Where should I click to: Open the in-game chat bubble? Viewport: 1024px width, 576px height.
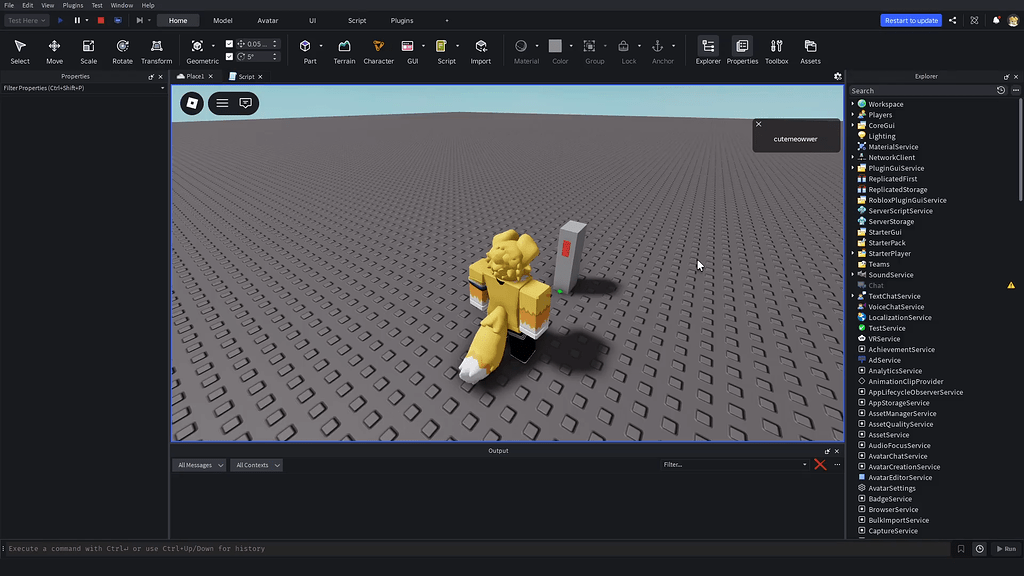point(246,103)
